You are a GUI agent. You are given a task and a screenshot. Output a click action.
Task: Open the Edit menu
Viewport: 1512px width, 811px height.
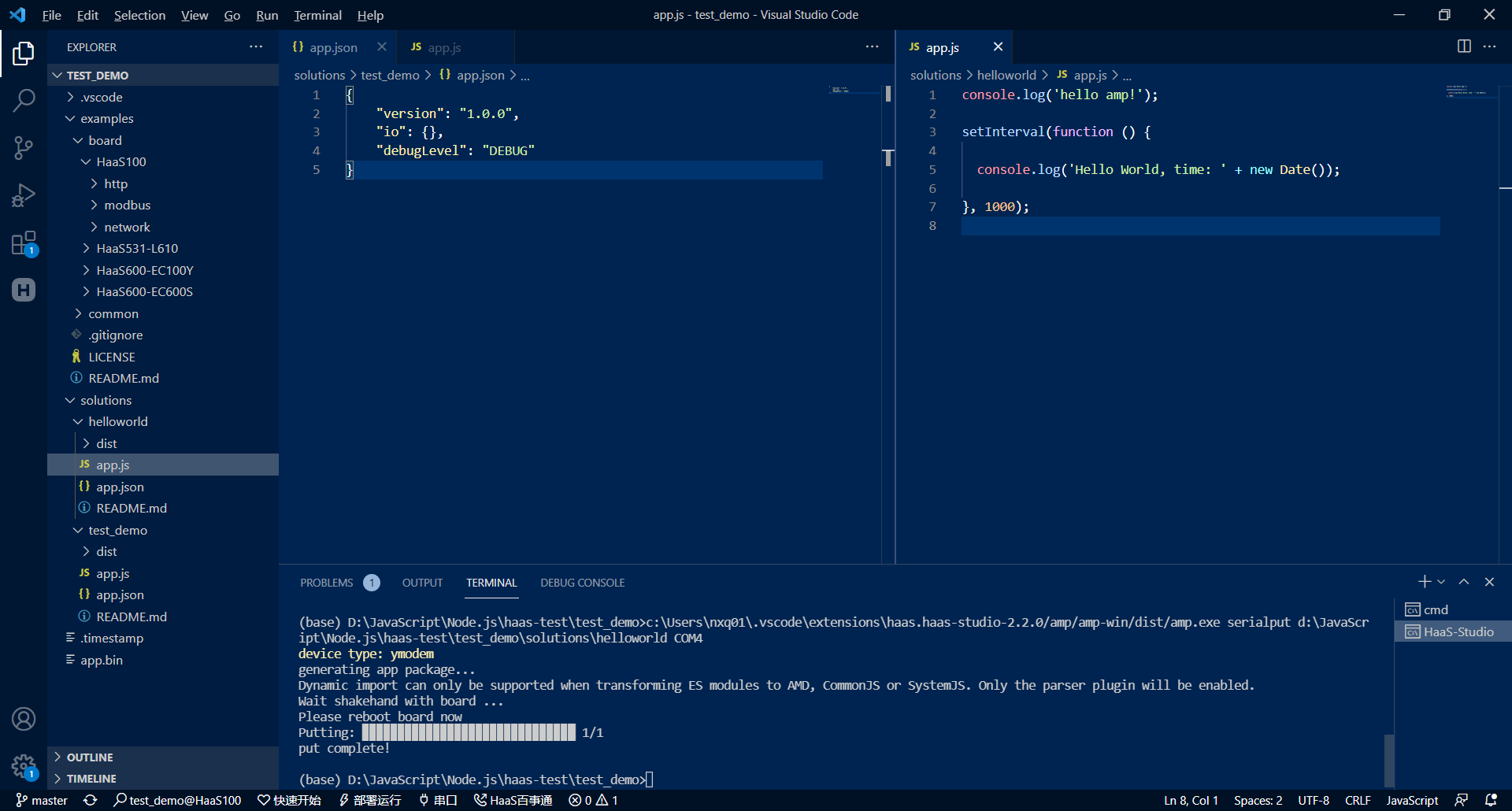point(87,15)
